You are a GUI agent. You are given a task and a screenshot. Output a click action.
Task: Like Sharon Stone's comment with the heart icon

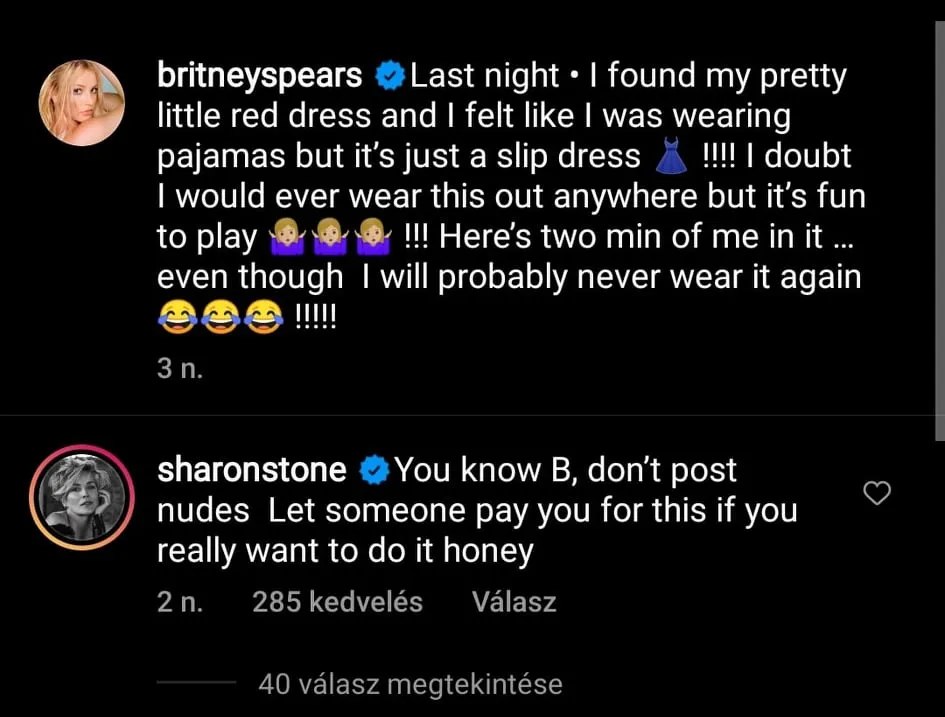[877, 493]
